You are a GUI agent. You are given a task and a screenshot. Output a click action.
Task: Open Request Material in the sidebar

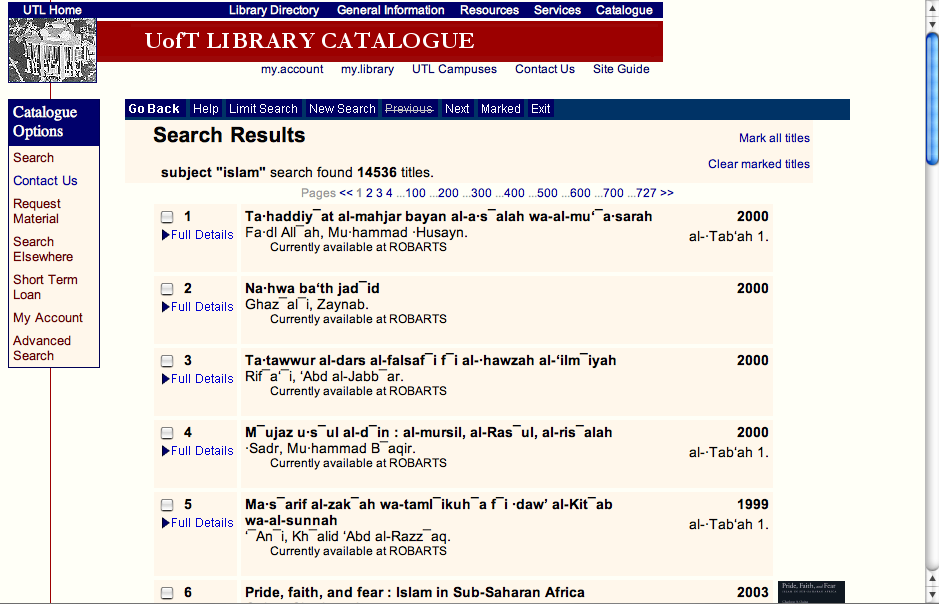point(37,211)
